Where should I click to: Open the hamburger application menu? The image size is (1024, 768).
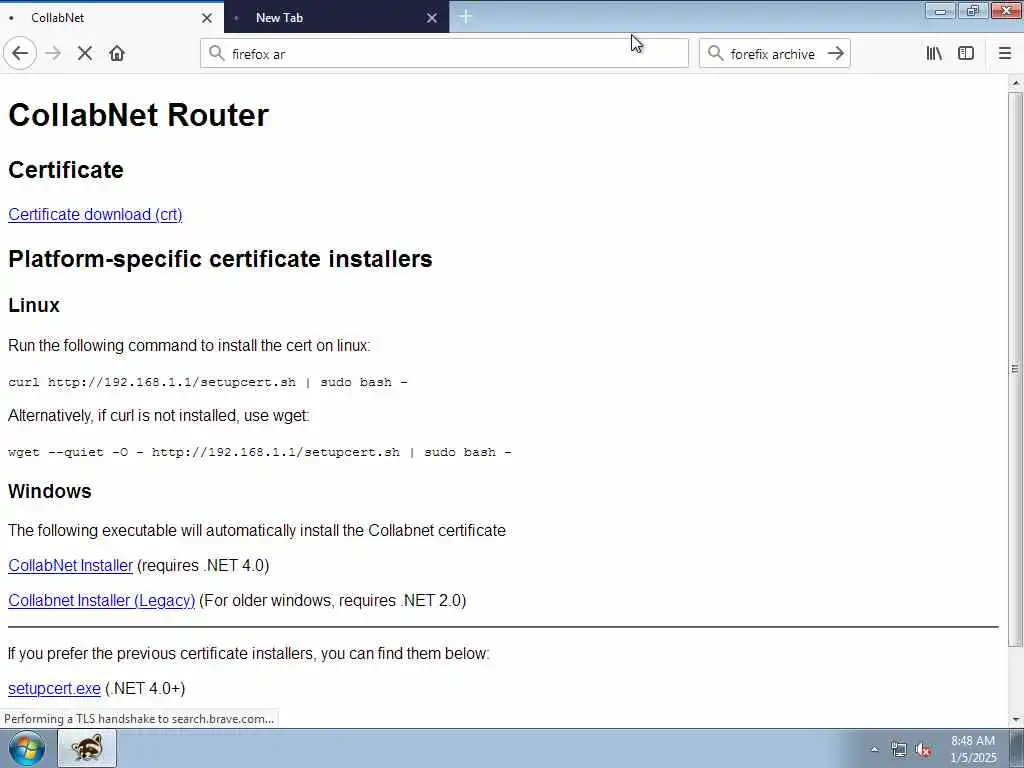(x=1004, y=54)
